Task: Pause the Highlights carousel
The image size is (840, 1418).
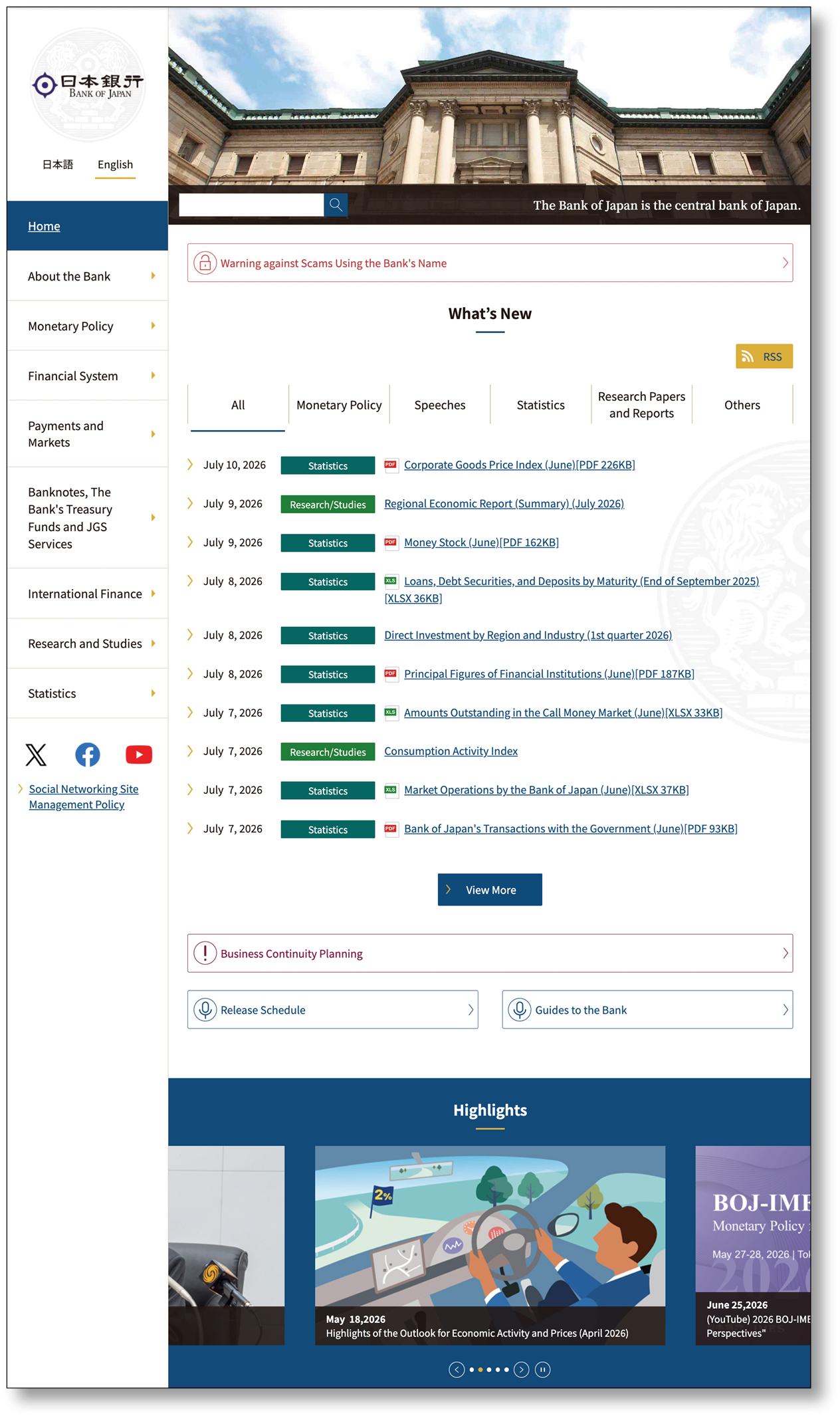Action: pyautogui.click(x=543, y=1369)
